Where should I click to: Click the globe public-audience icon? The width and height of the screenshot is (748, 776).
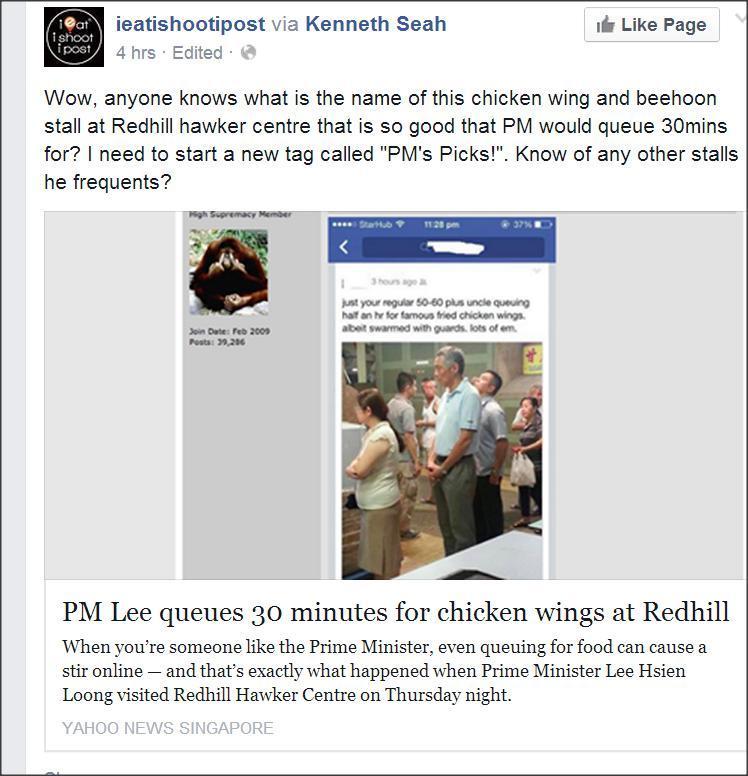(248, 52)
